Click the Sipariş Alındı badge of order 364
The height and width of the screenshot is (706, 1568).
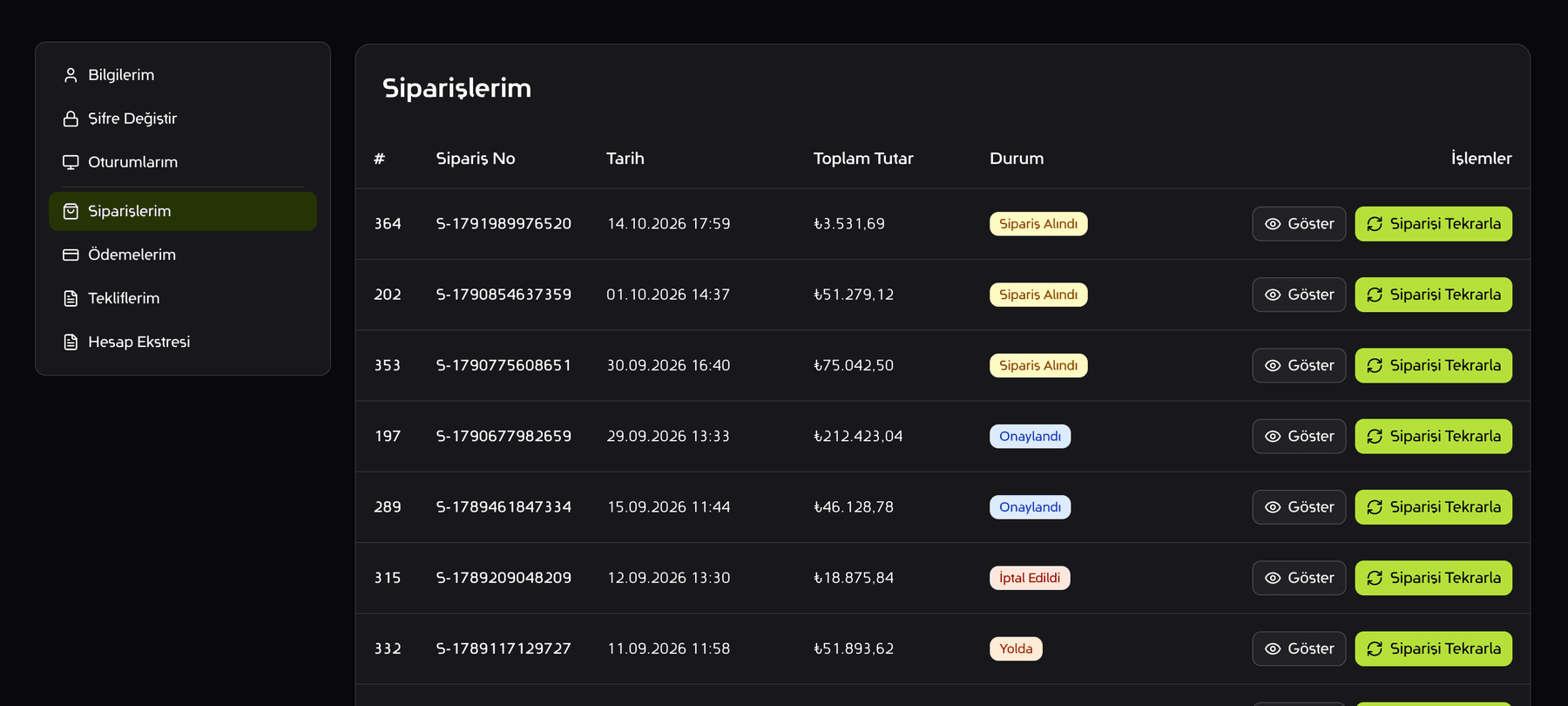pyautogui.click(x=1038, y=224)
